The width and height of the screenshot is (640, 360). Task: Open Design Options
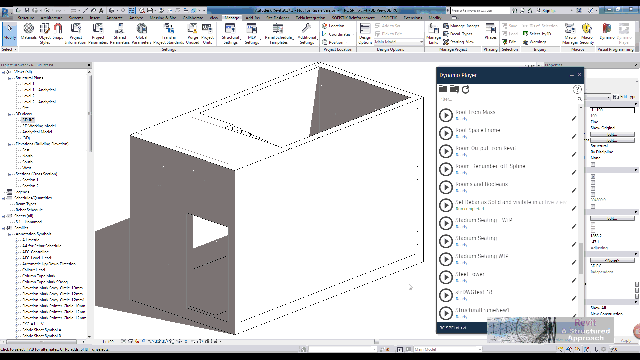pos(364,33)
